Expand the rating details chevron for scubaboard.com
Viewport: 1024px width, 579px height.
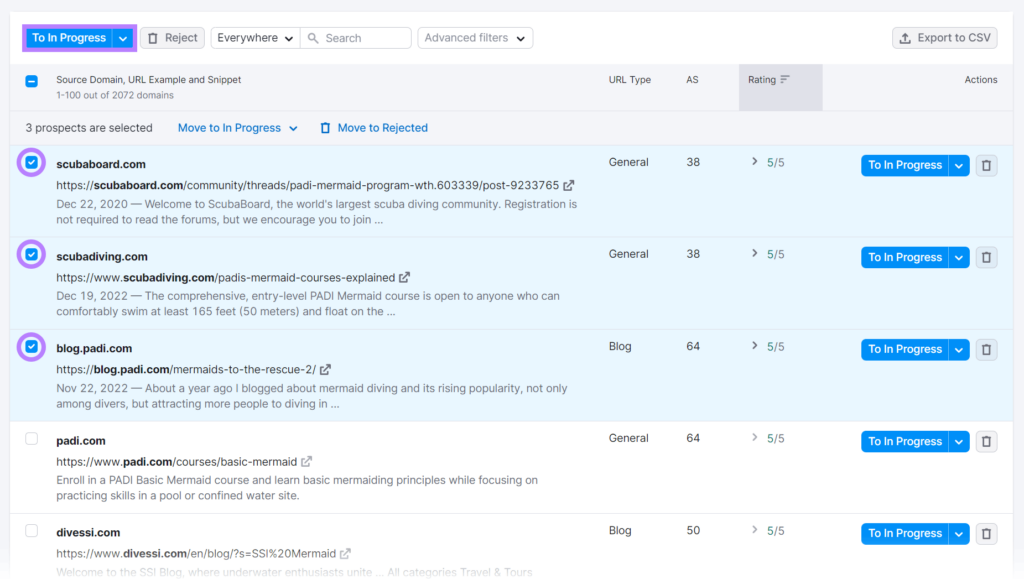pos(754,161)
